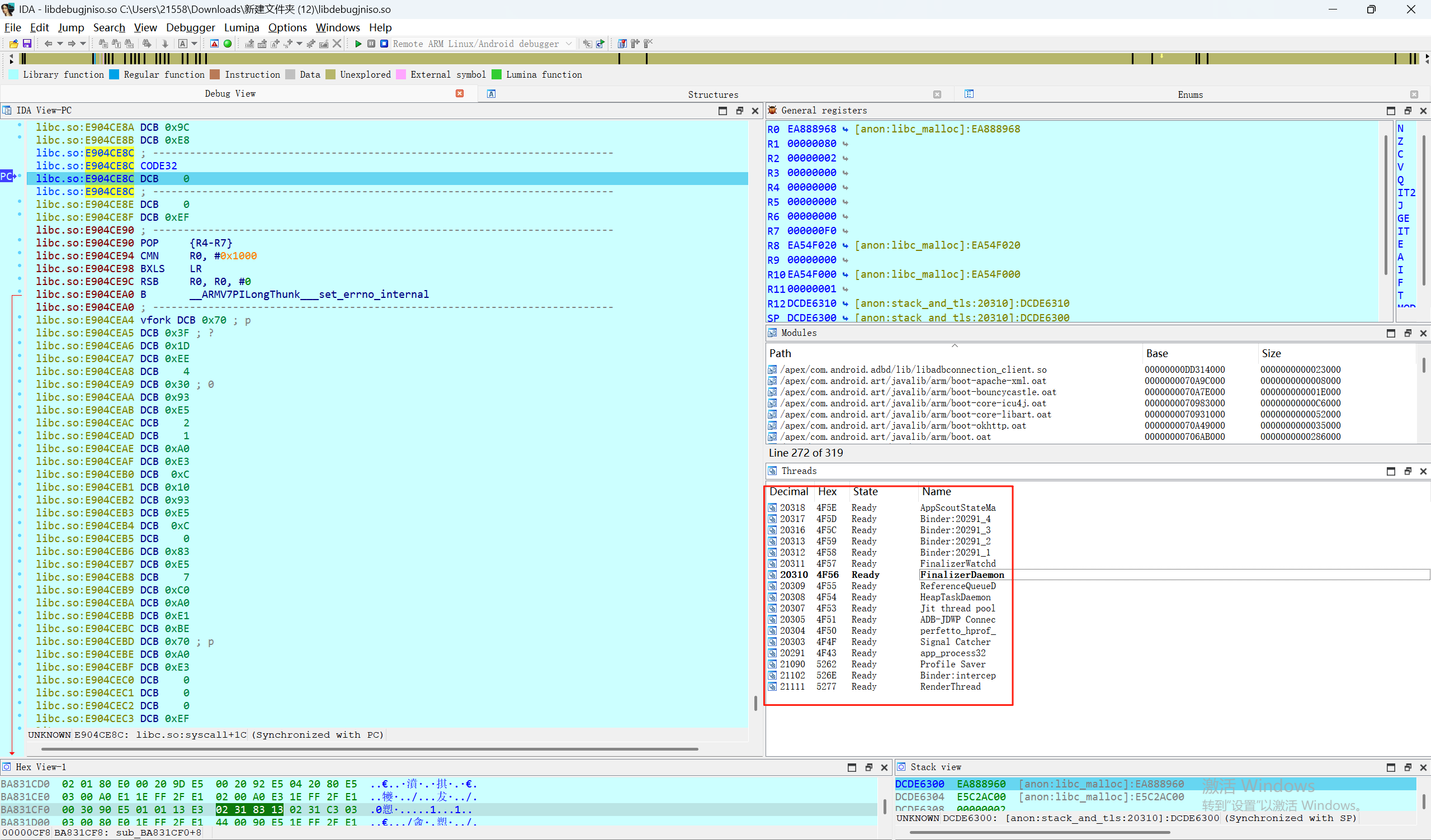Switch to the Enums tab
Viewport: 1431px width, 840px height.
[1189, 94]
